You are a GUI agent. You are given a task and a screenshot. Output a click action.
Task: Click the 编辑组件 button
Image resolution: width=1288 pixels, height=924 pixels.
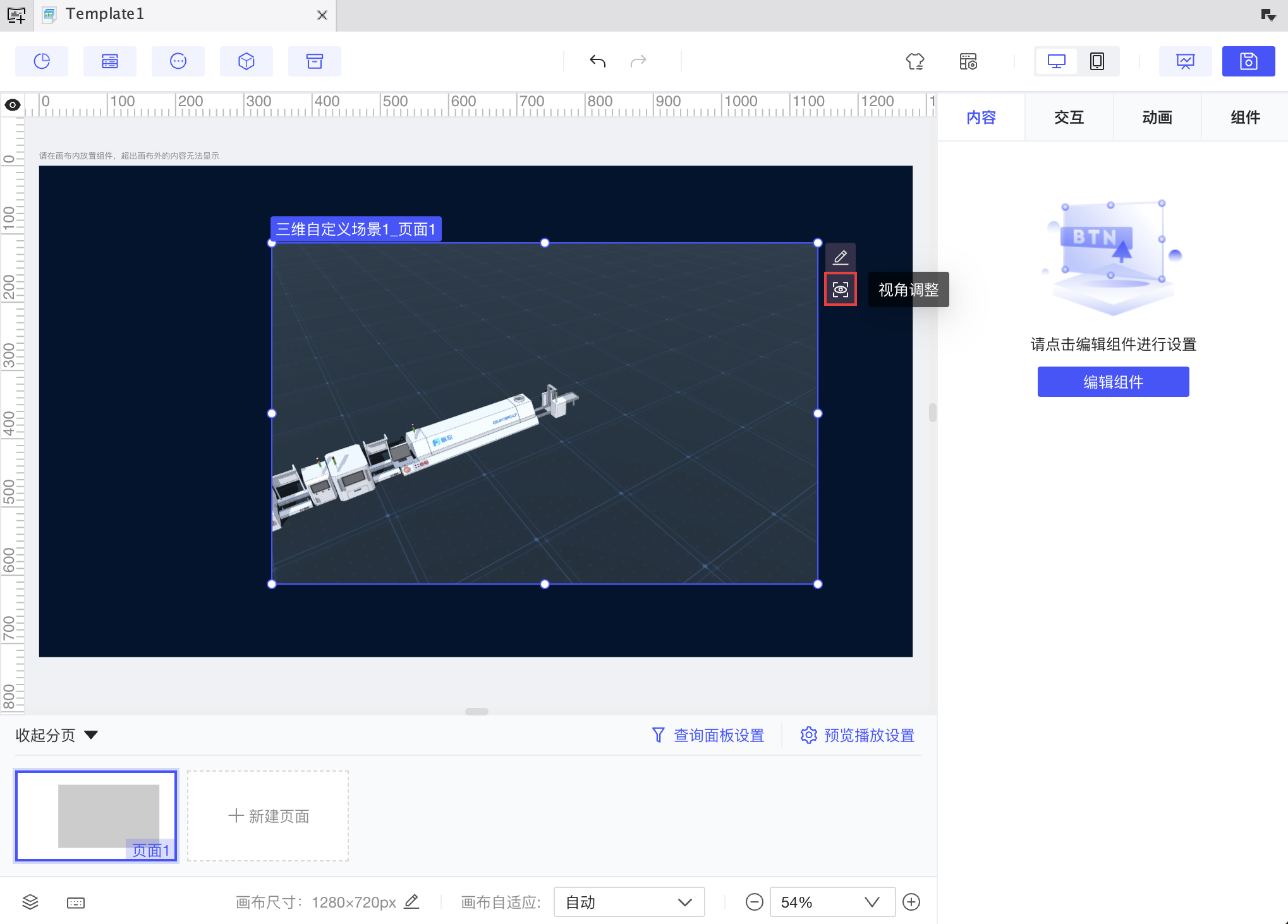click(1112, 382)
